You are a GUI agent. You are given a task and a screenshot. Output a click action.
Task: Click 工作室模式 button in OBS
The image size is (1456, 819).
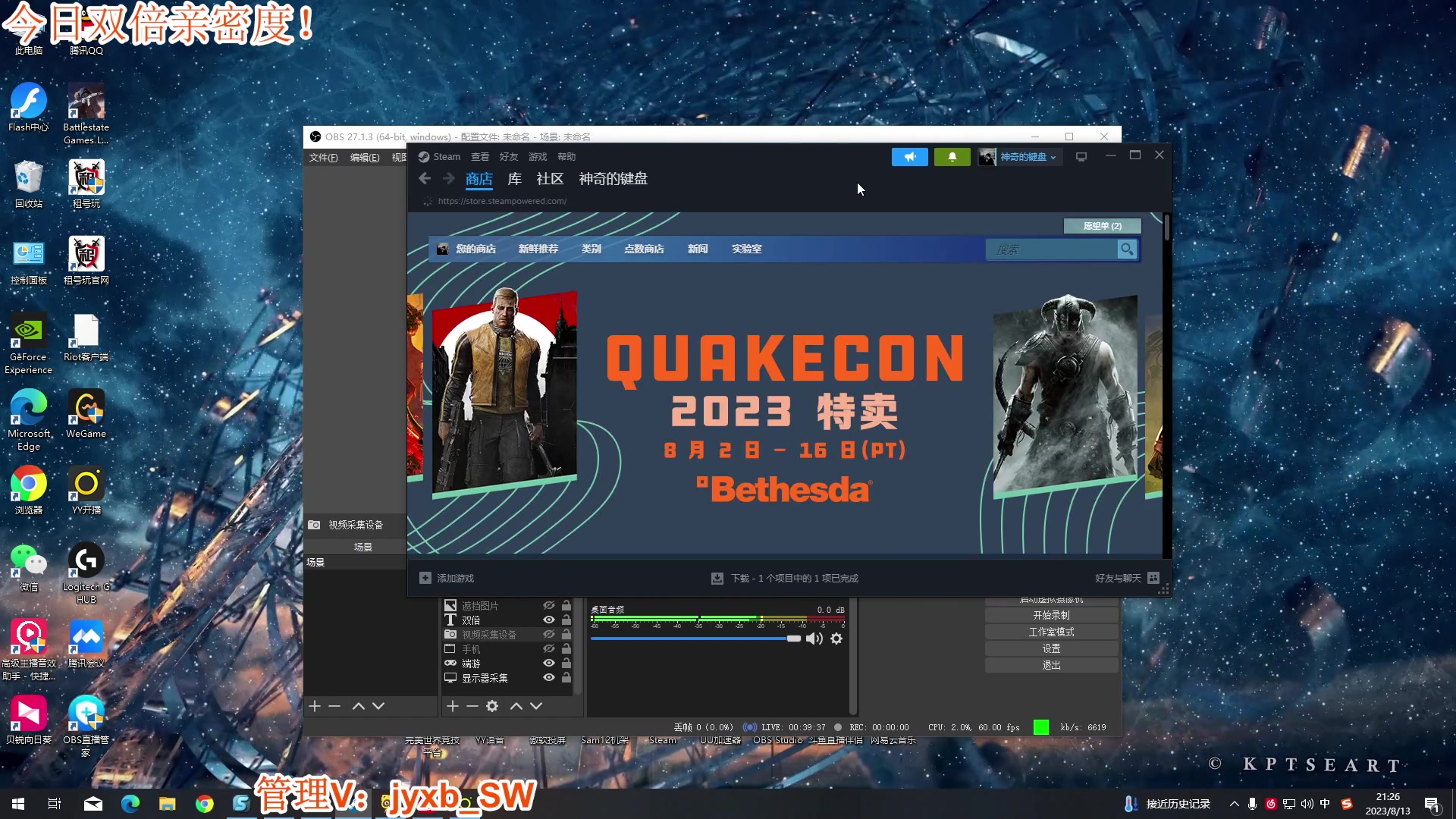tap(1051, 632)
